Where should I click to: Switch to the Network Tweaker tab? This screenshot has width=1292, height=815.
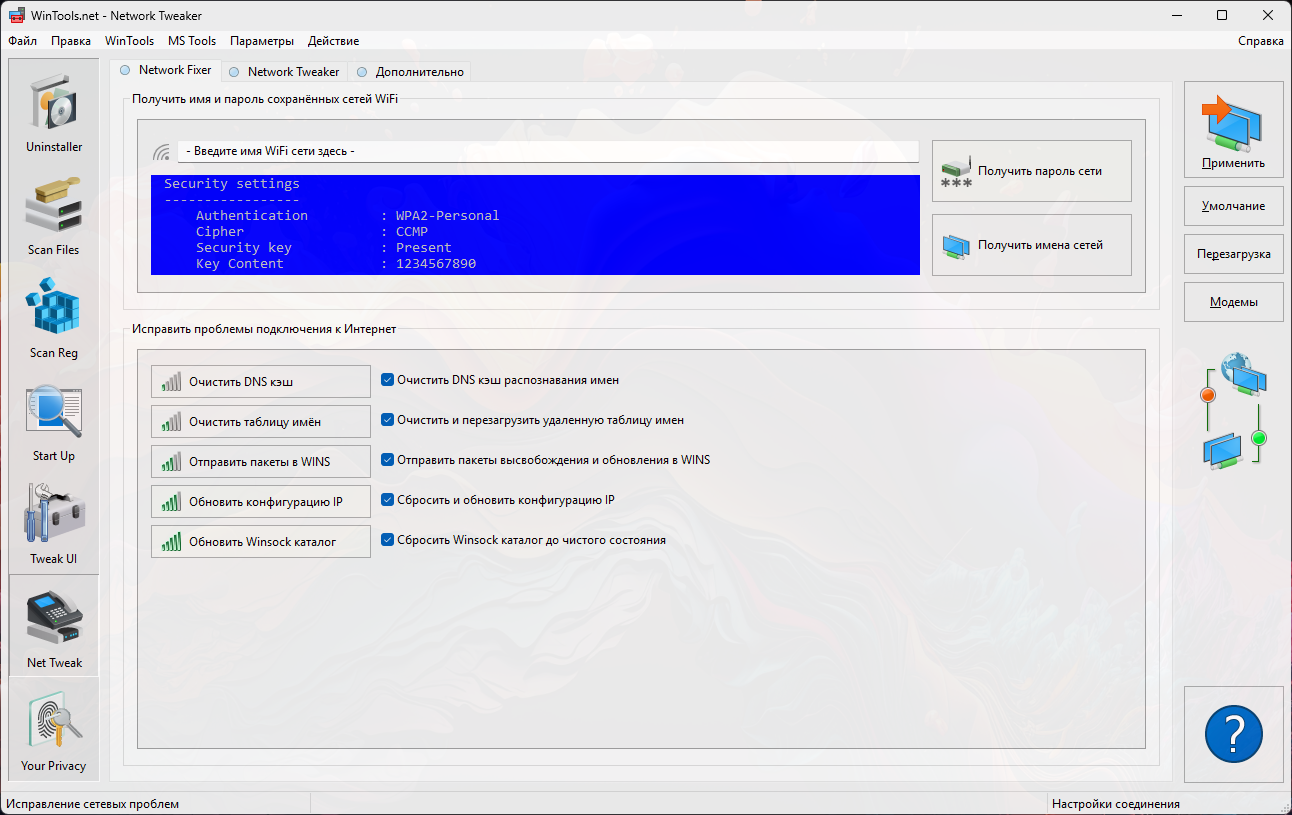coord(284,72)
